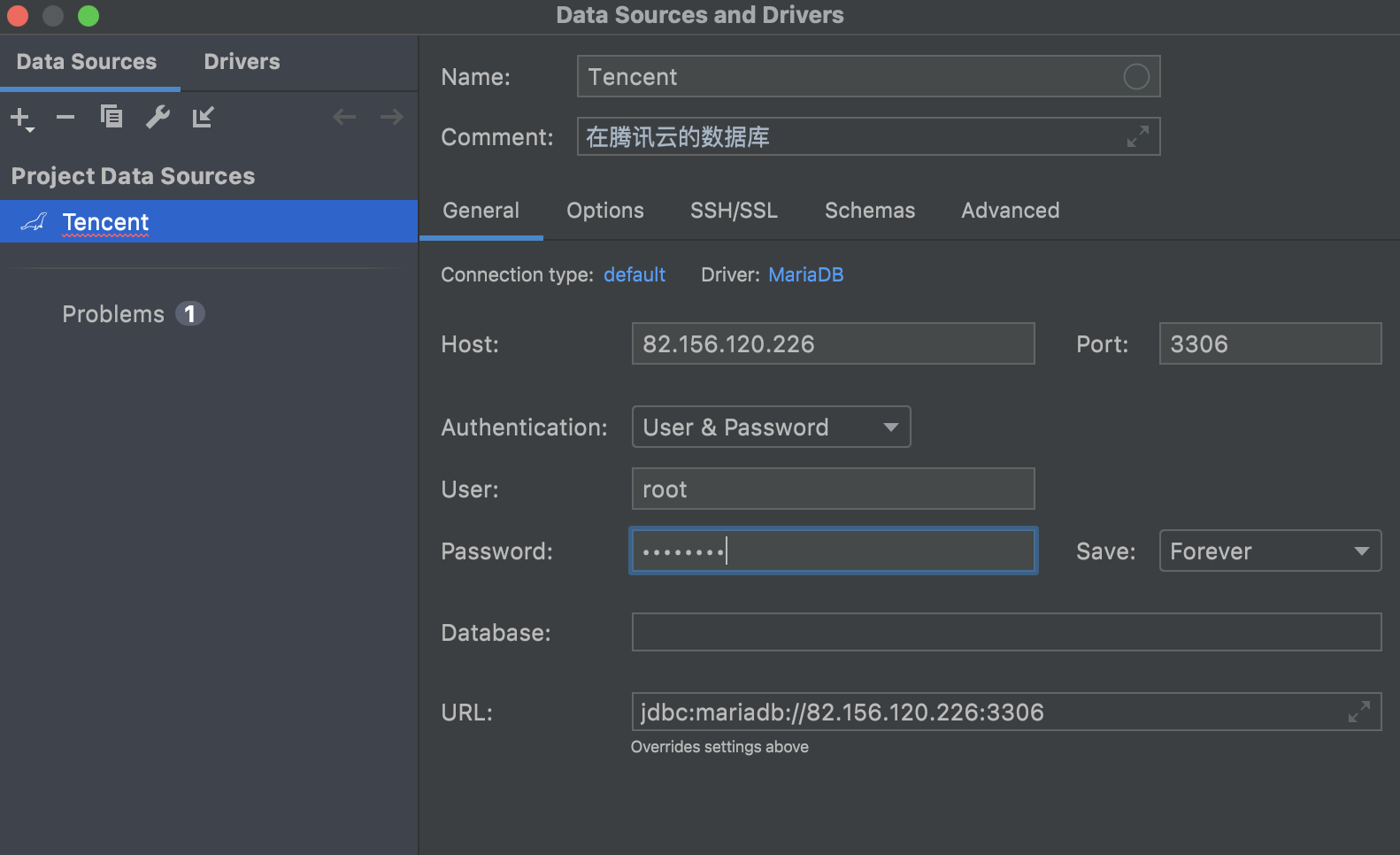This screenshot has height=855, width=1400.
Task: Select Tencent in Project Data Sources
Action: coord(106,222)
